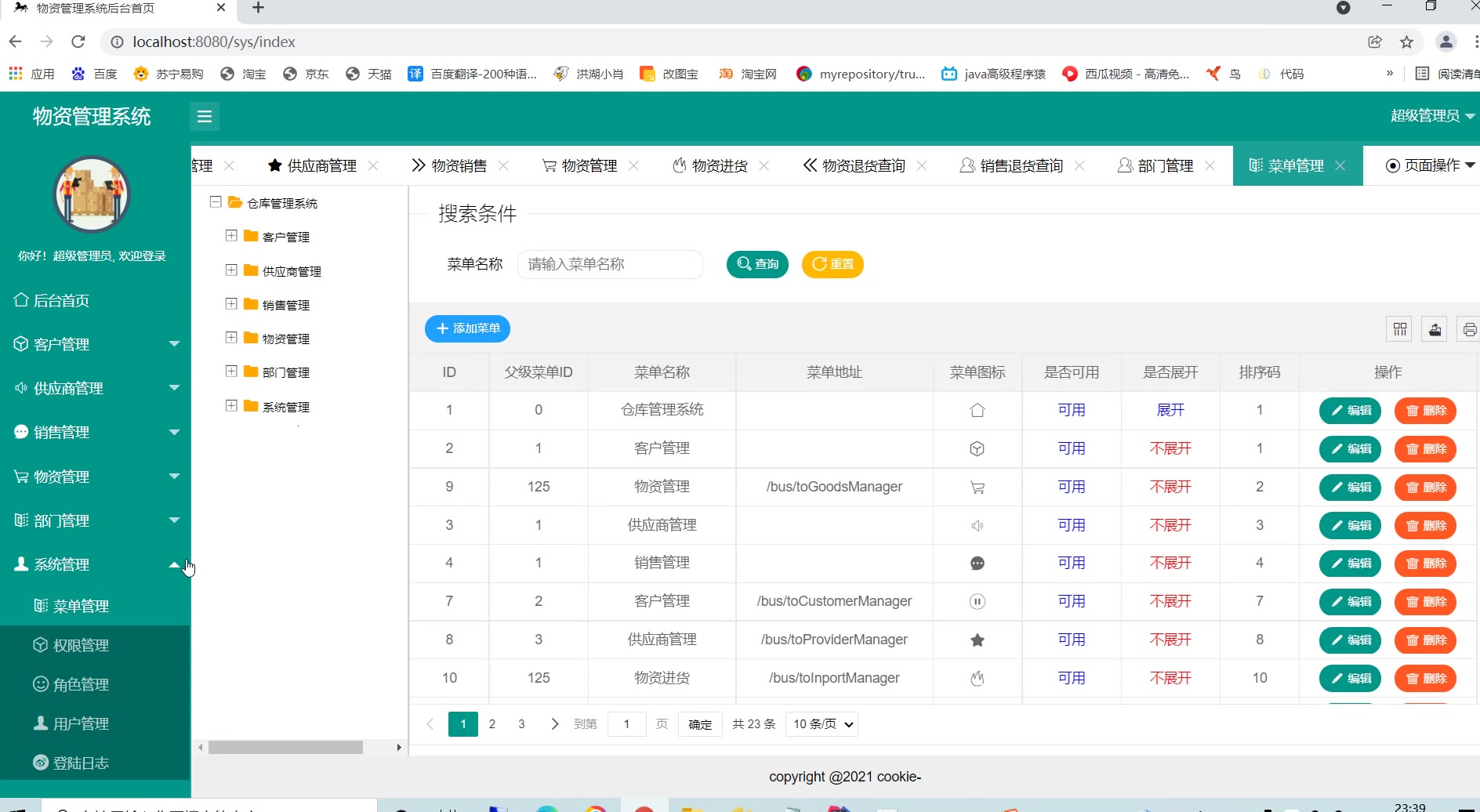Click the tree panel horizontal scrollbar
1480x812 pixels.
point(286,748)
